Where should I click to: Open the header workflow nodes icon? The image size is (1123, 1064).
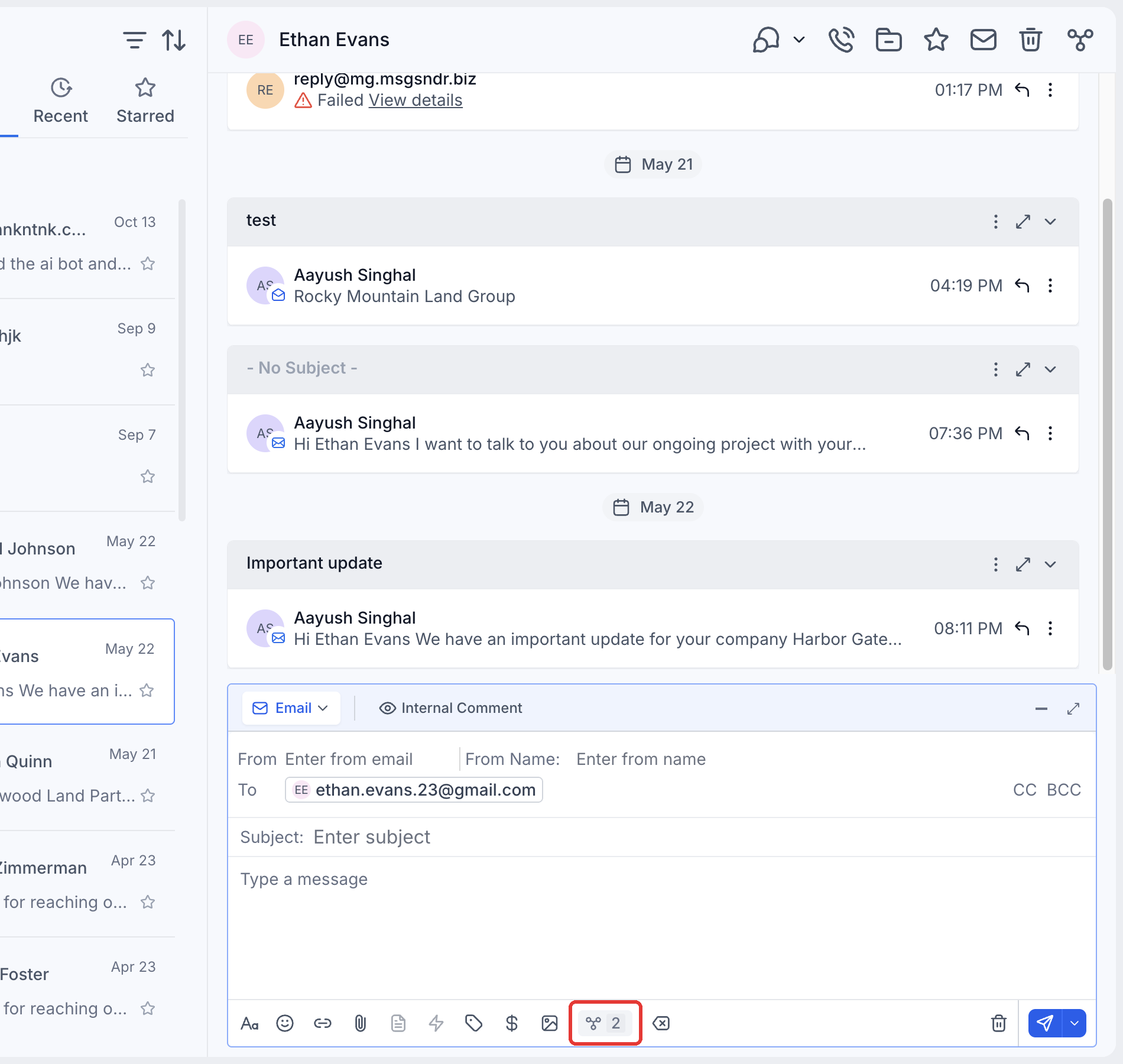[1080, 40]
